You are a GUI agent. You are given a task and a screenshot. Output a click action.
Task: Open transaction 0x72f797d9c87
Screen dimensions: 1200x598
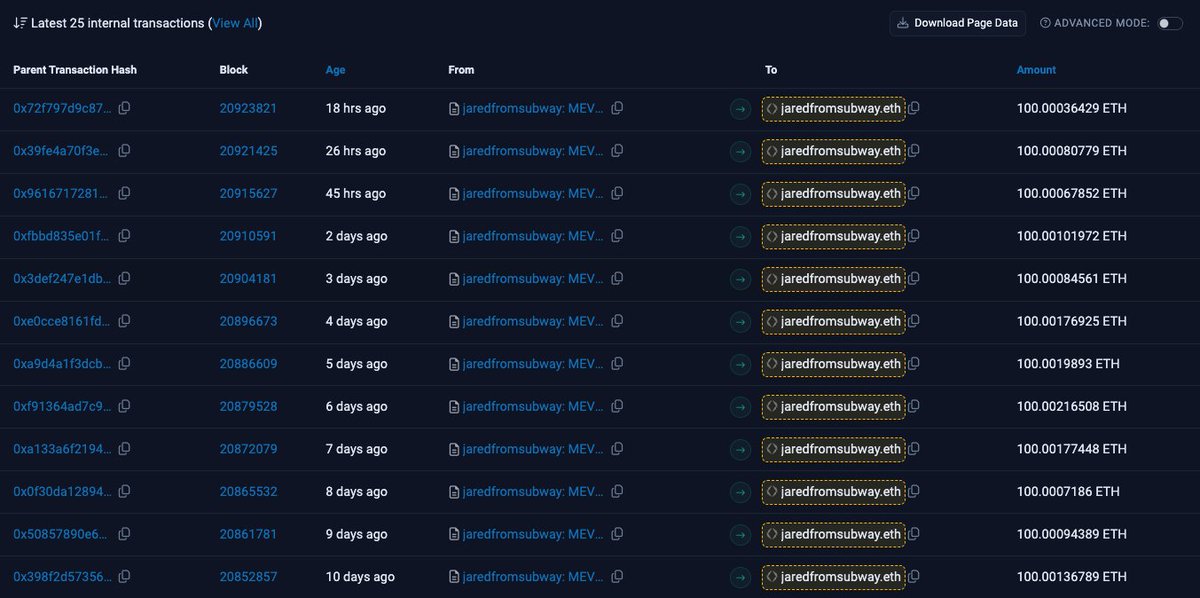pos(63,108)
